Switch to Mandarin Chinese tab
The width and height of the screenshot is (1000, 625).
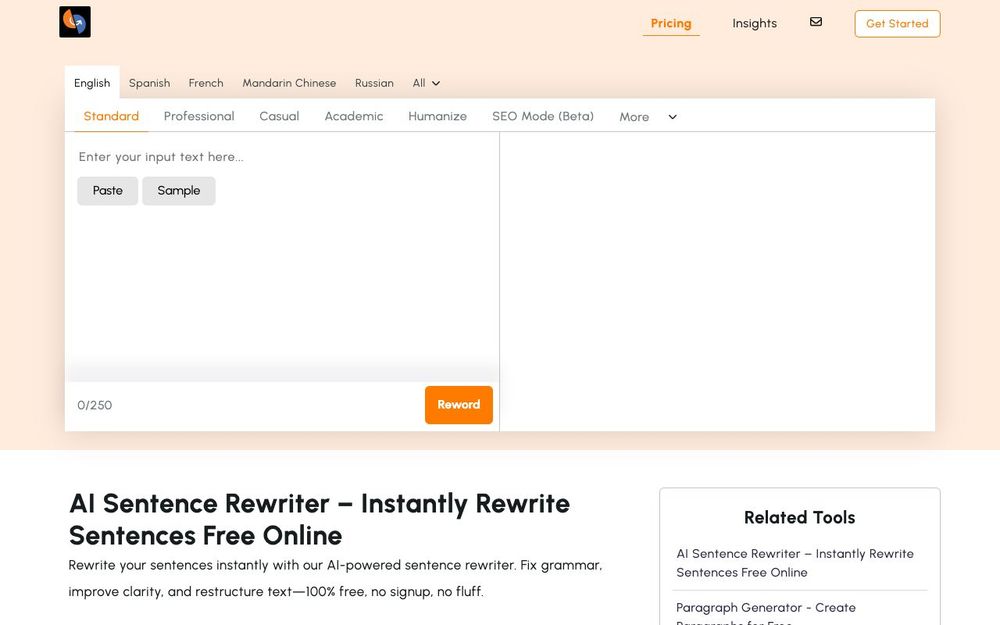click(x=289, y=83)
